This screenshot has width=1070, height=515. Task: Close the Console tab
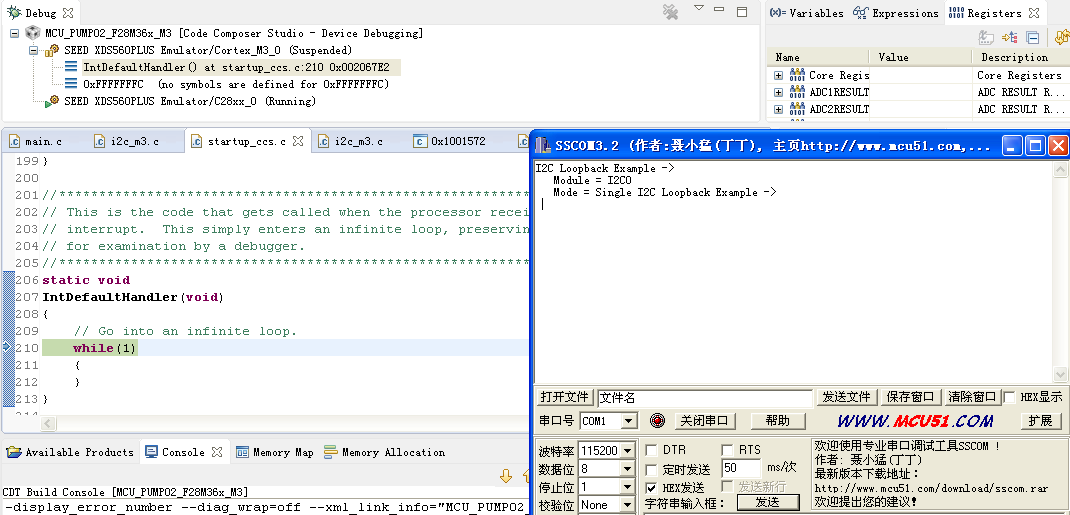pos(217,452)
